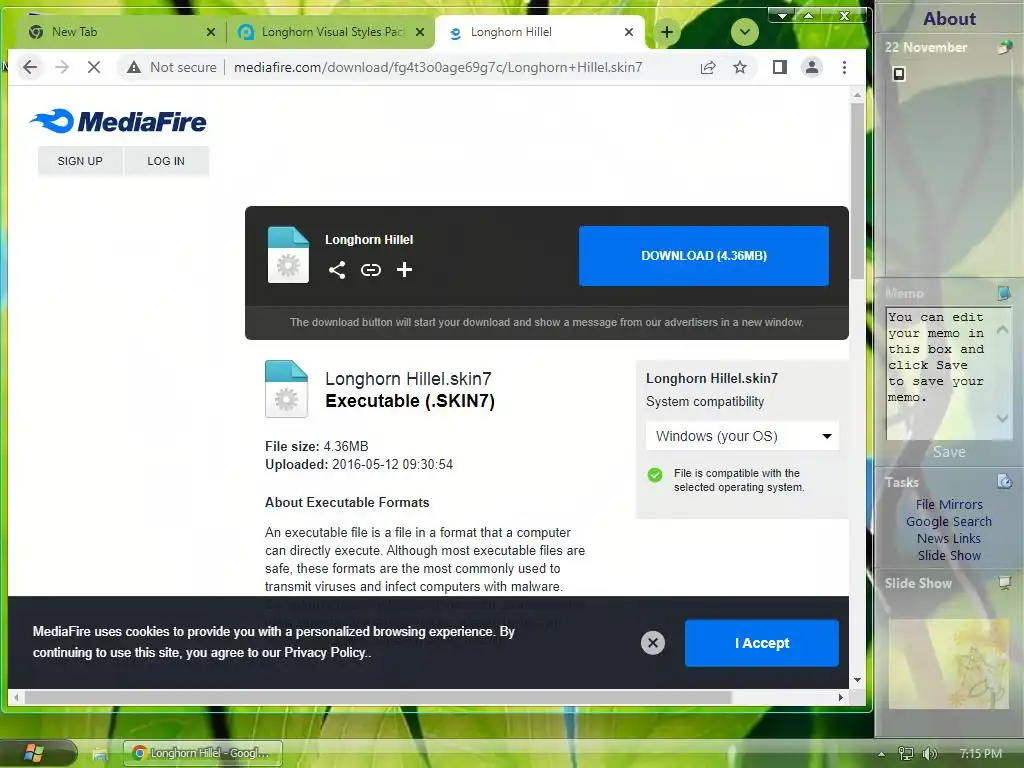This screenshot has height=768, width=1024.
Task: Open the Chrome profile avatar
Action: [812, 67]
